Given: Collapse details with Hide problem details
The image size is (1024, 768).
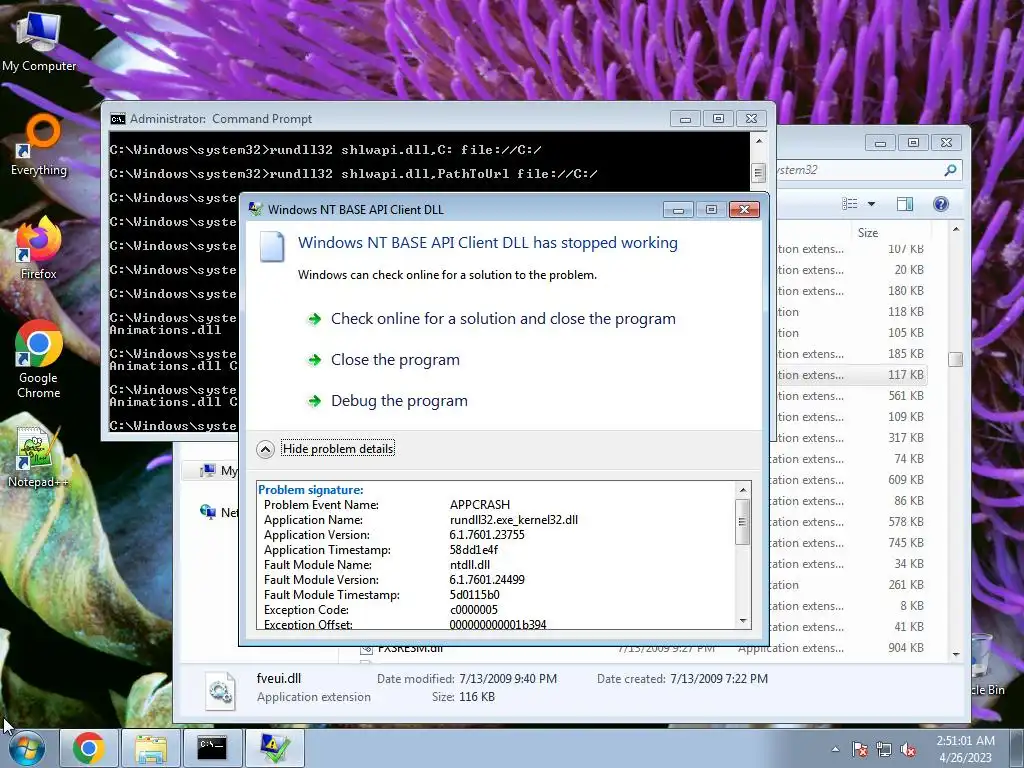Looking at the screenshot, I should pos(338,449).
